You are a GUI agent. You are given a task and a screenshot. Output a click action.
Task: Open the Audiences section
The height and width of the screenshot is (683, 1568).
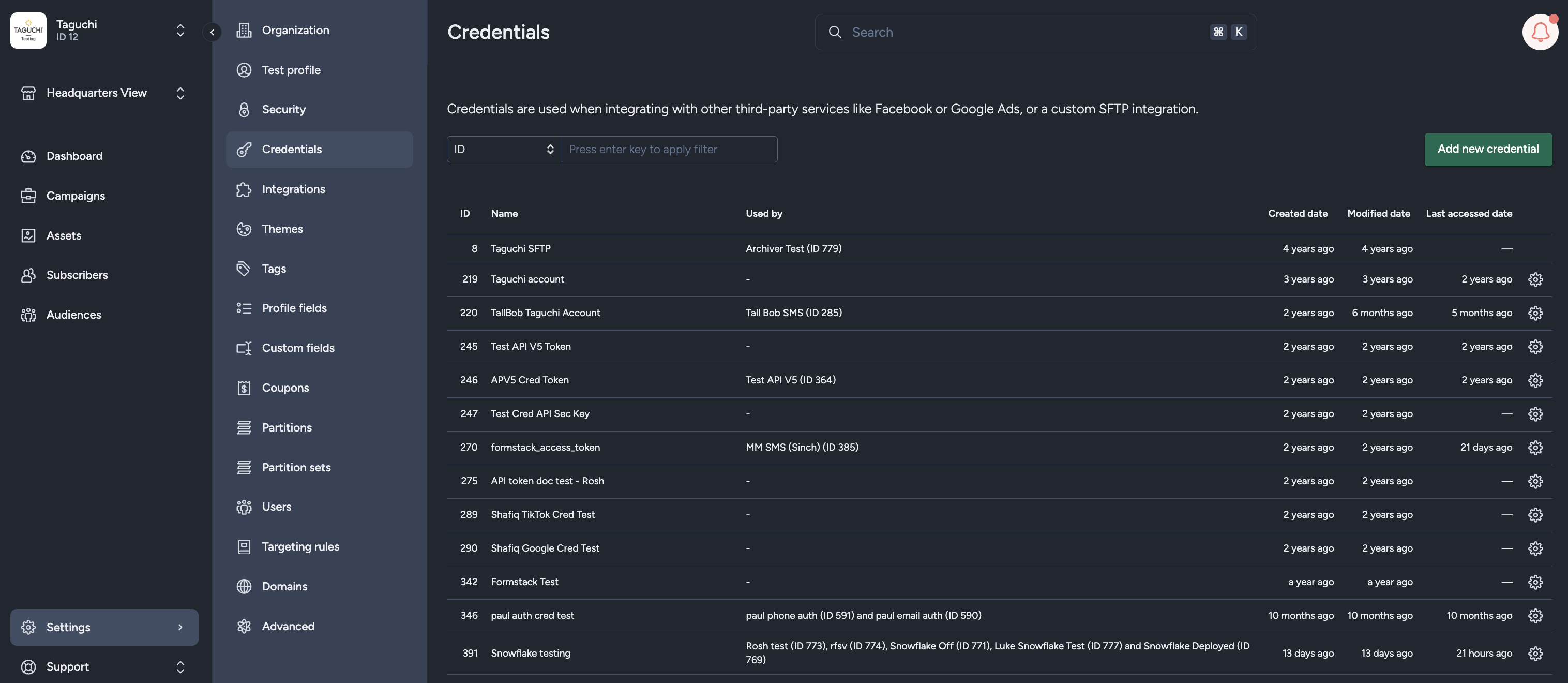pyautogui.click(x=73, y=315)
